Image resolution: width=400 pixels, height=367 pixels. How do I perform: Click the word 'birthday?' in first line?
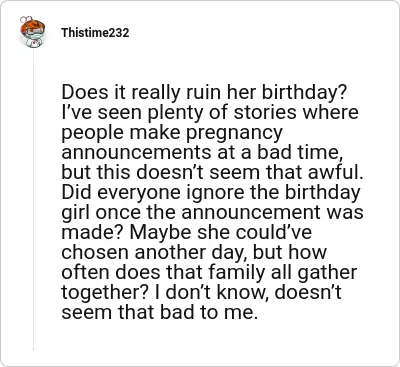coord(305,93)
